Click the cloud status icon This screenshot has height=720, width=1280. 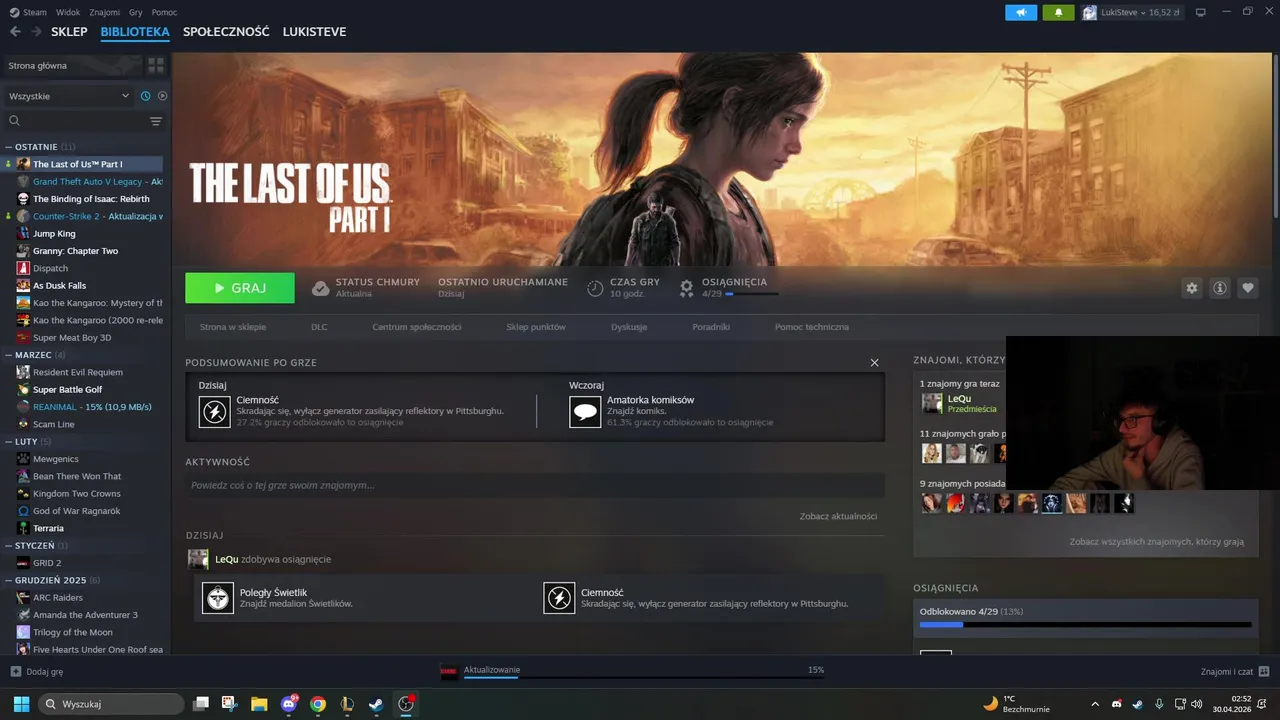coord(320,288)
